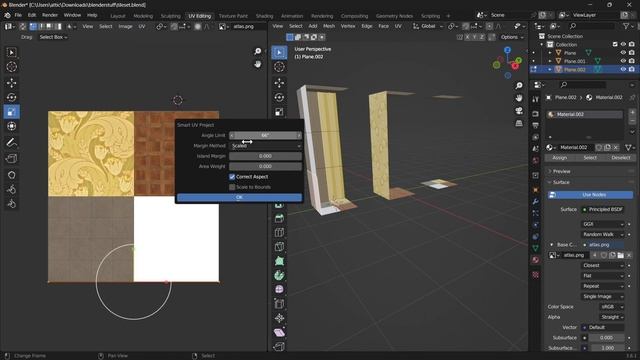Select the Pinch tool in UV editor

pyautogui.click(x=11, y=204)
